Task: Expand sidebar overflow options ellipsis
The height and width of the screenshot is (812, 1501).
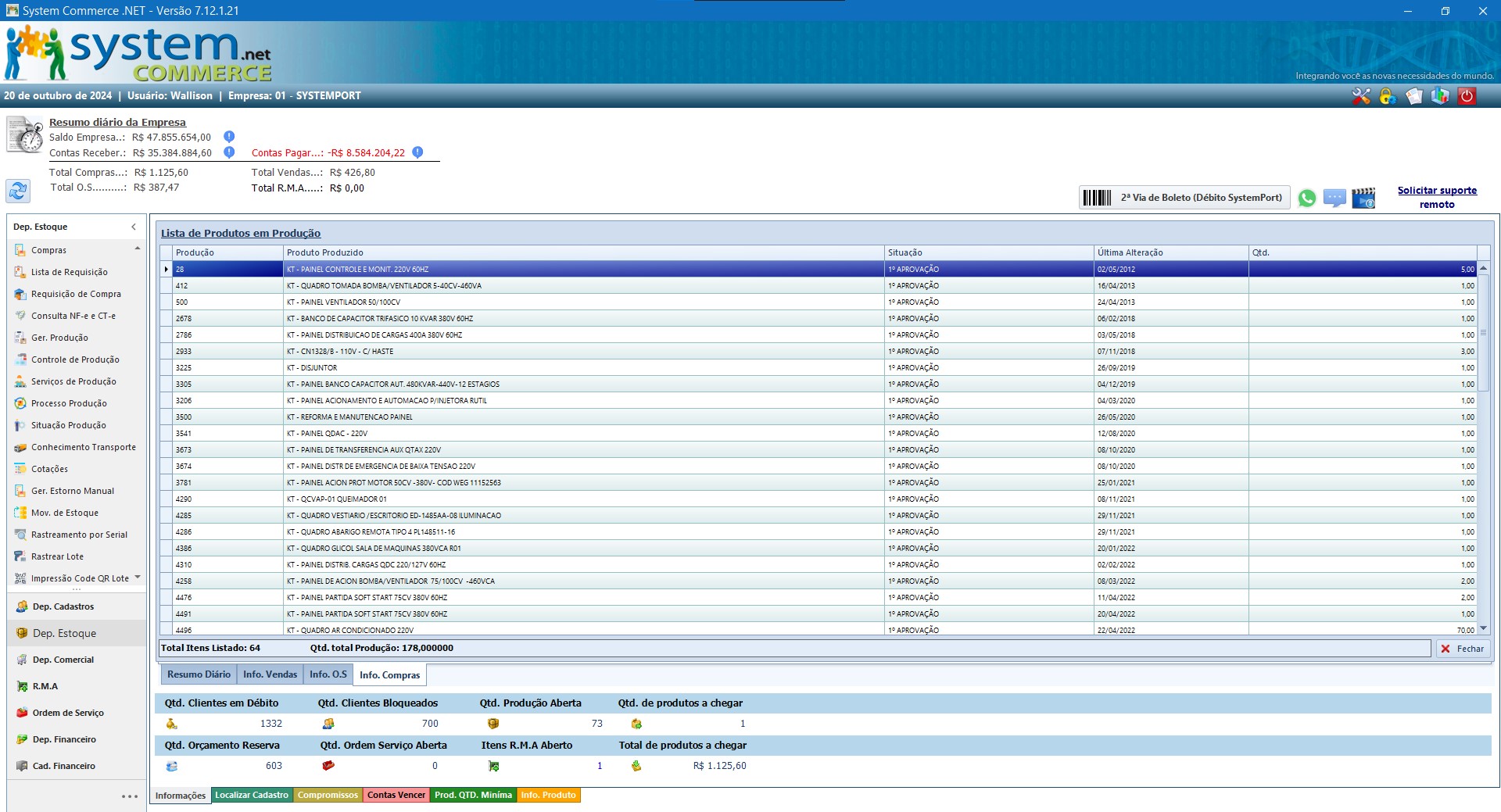Action: [130, 796]
